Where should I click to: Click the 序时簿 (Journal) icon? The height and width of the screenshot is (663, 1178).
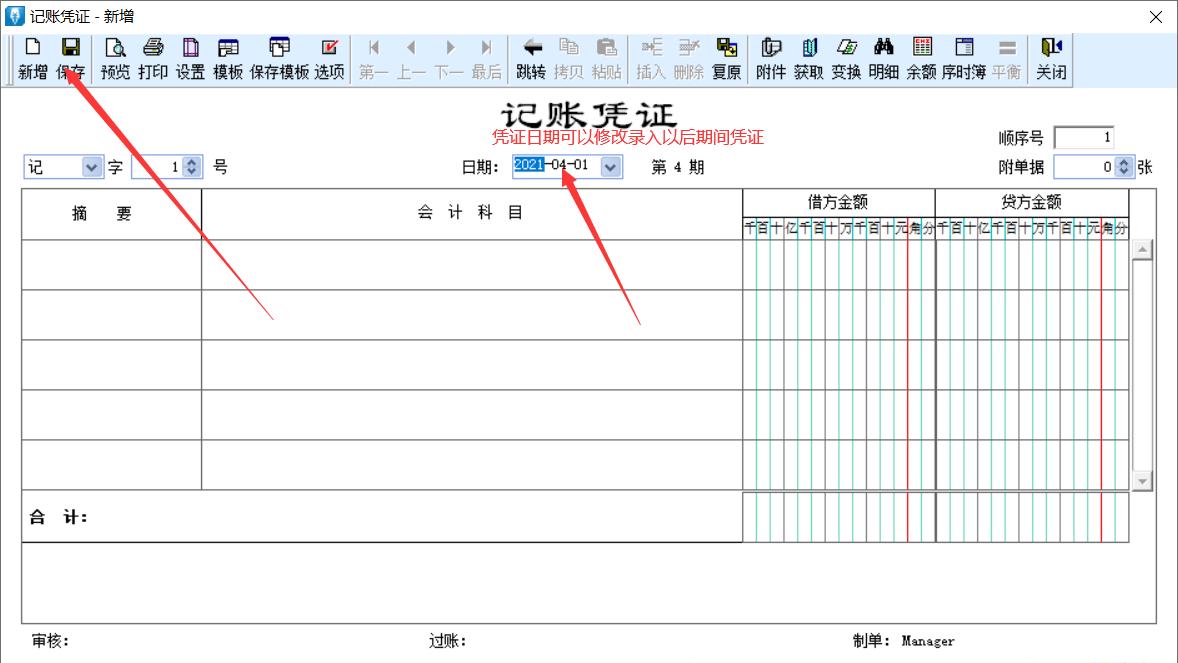pos(964,58)
